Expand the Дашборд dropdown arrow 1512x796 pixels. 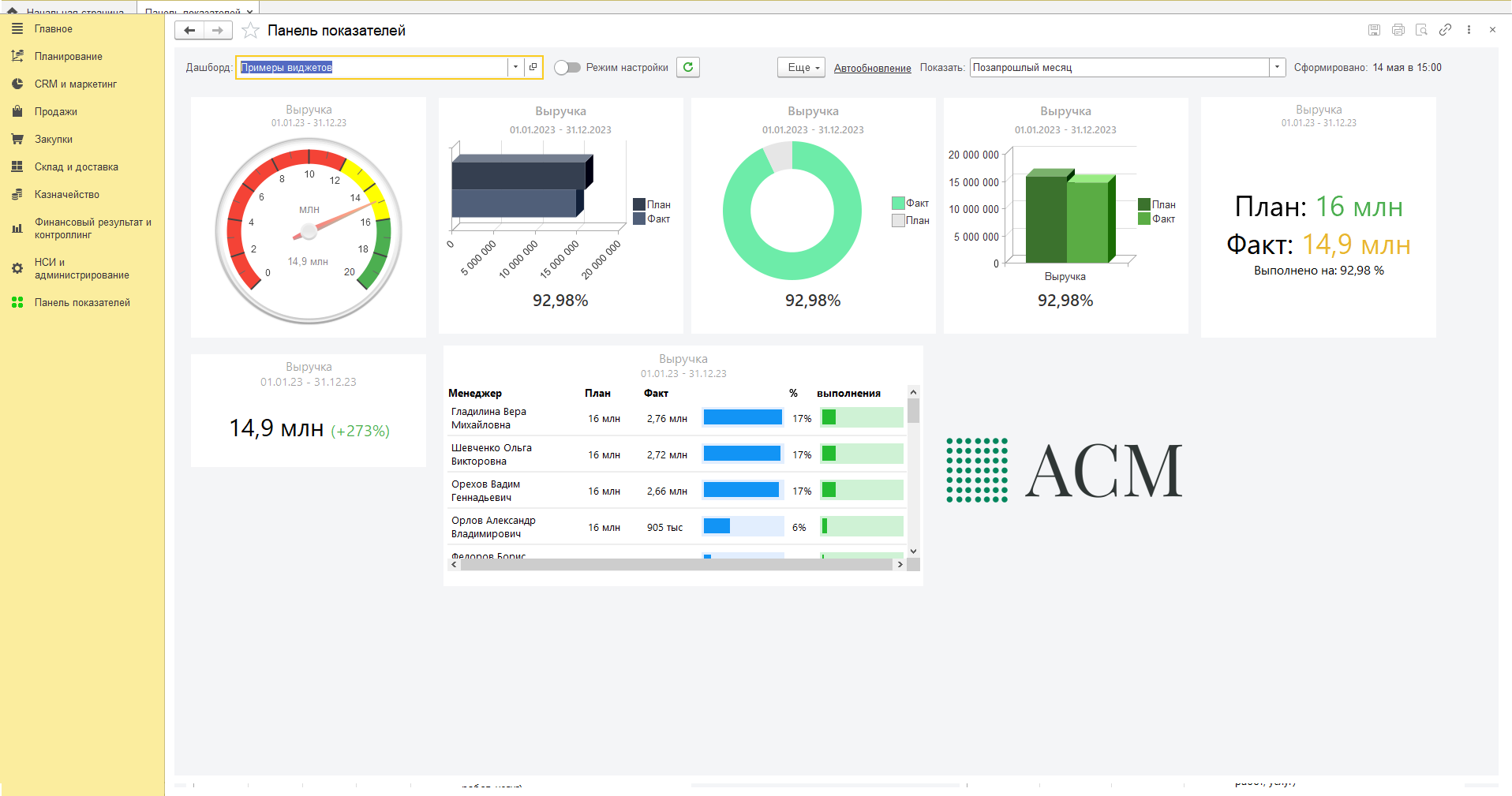[515, 67]
